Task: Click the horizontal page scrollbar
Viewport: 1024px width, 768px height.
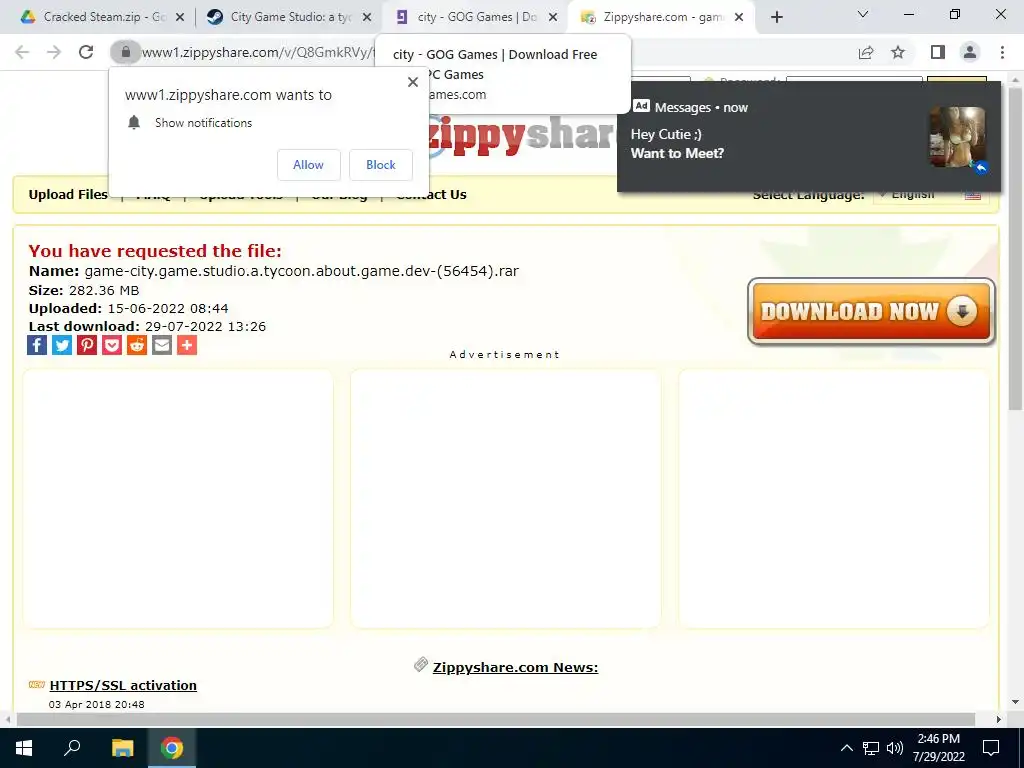Action: pos(496,719)
